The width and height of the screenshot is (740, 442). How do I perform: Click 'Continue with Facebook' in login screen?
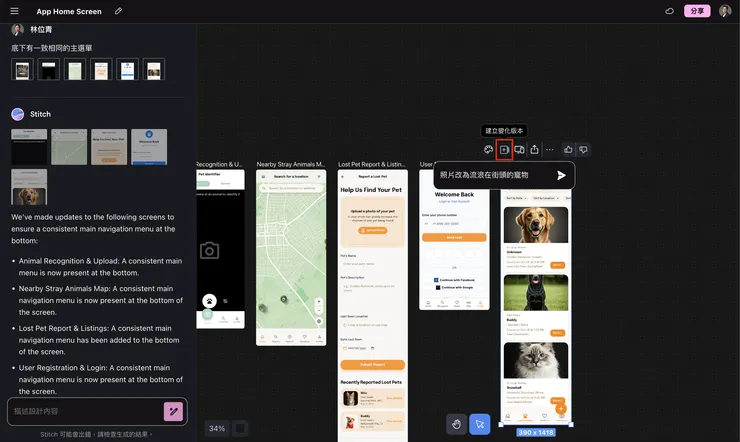454,280
